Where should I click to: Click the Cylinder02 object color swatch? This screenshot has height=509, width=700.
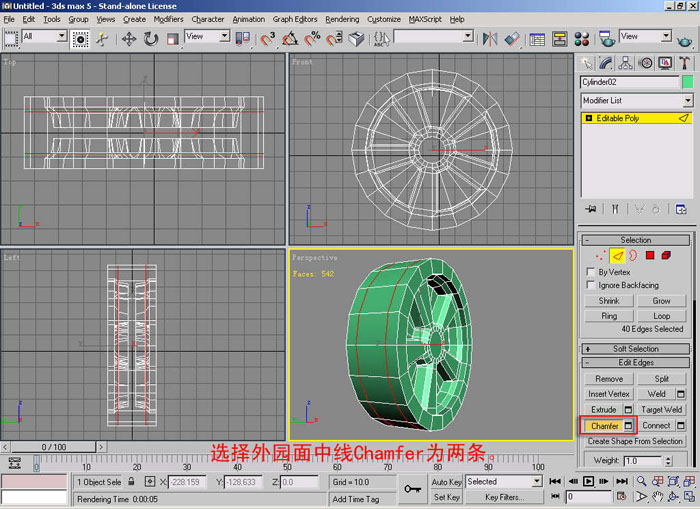(x=688, y=82)
